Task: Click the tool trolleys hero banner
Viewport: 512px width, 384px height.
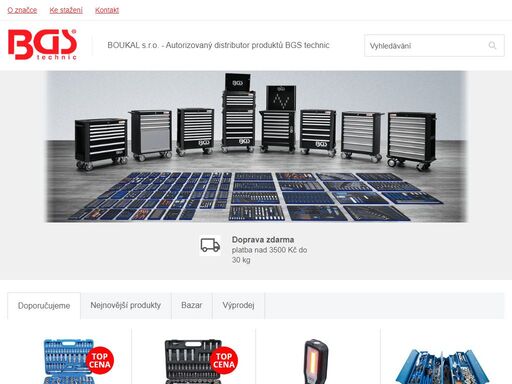Action: click(256, 146)
